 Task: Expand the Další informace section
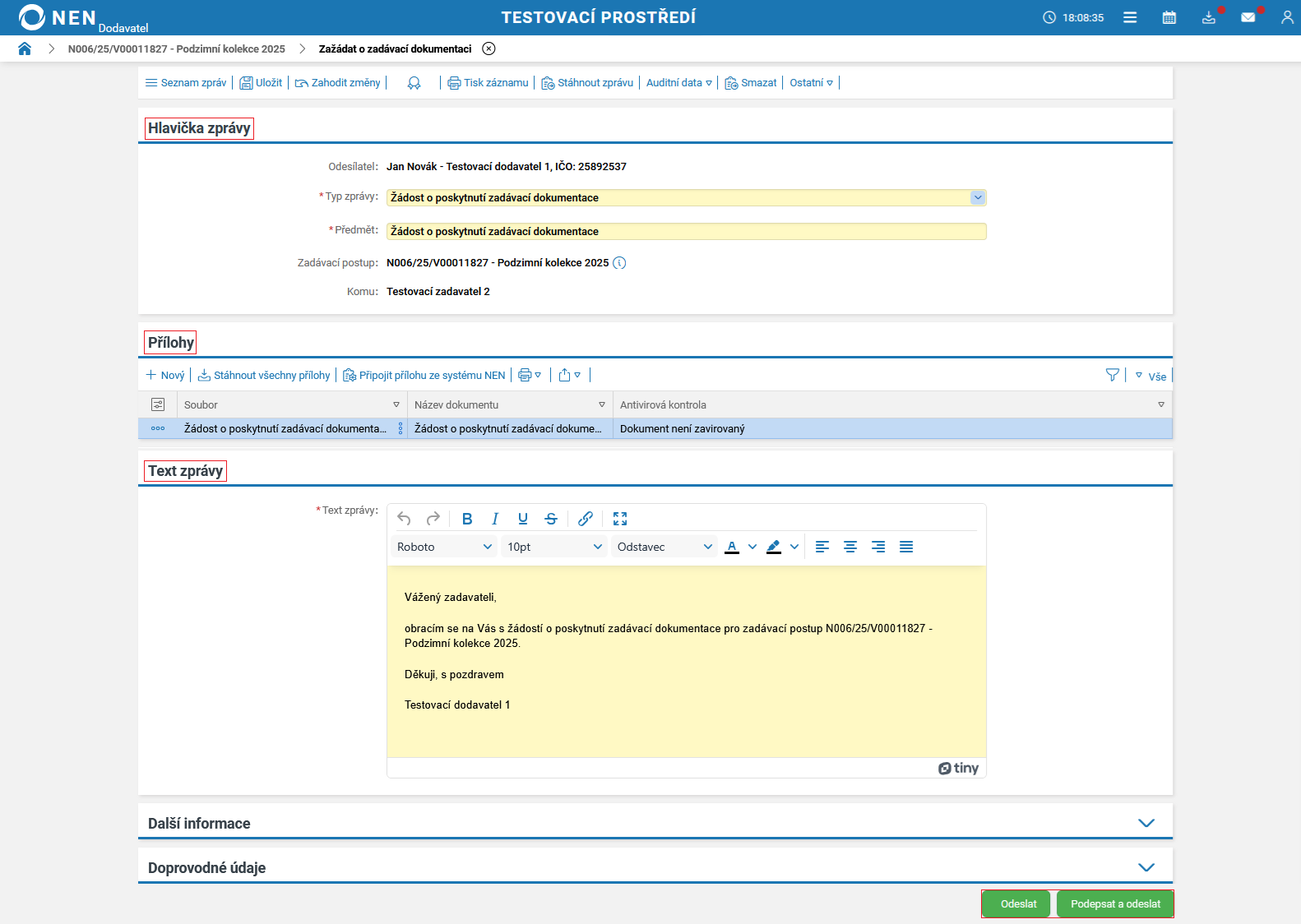click(x=1146, y=823)
